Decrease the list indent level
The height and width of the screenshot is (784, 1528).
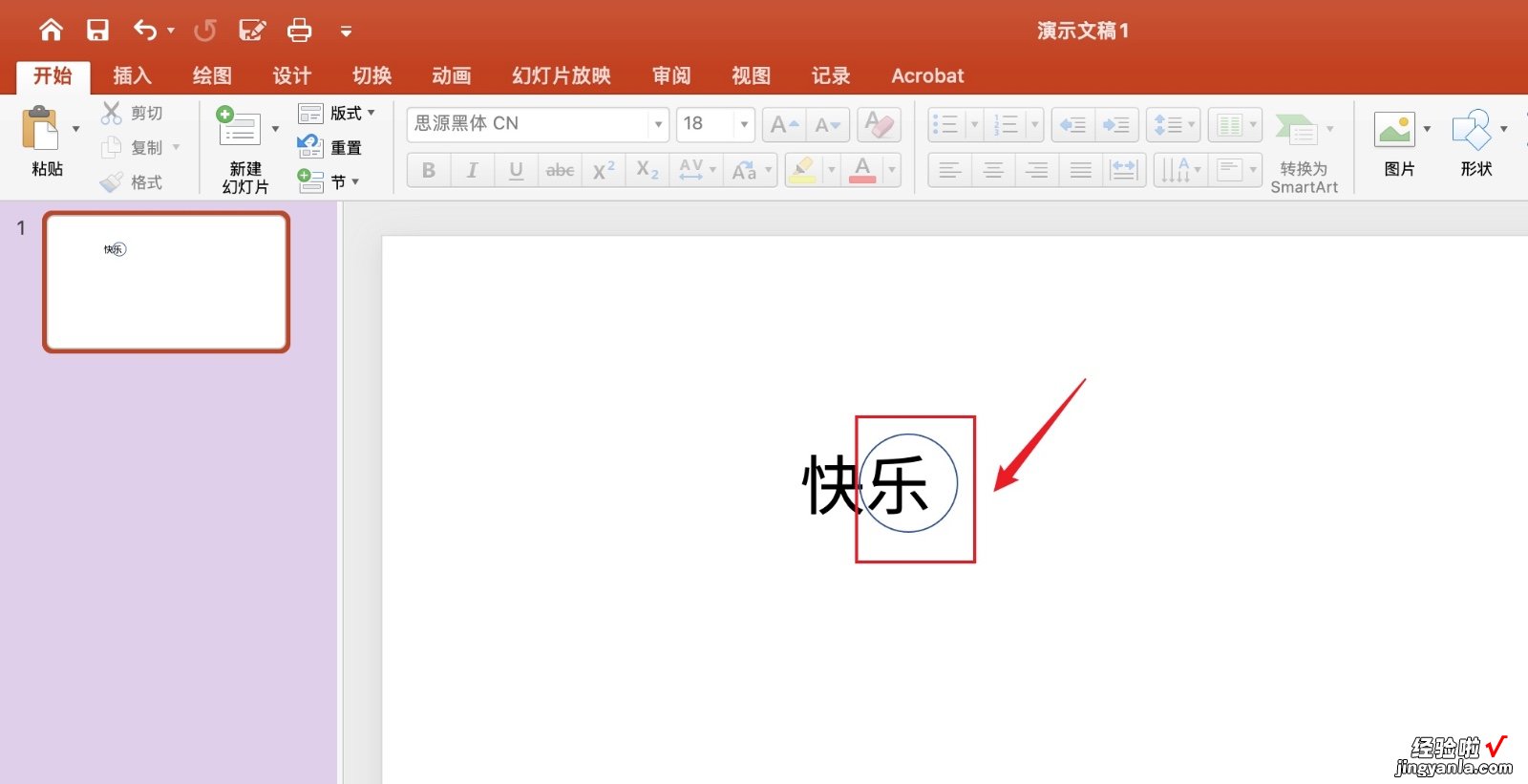(1073, 124)
